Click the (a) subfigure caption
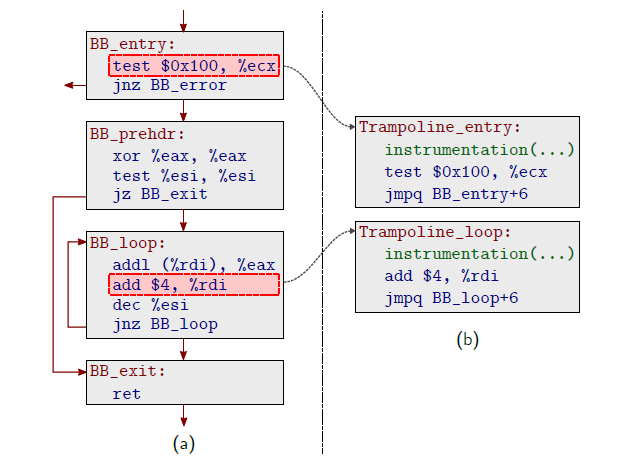 184,441
